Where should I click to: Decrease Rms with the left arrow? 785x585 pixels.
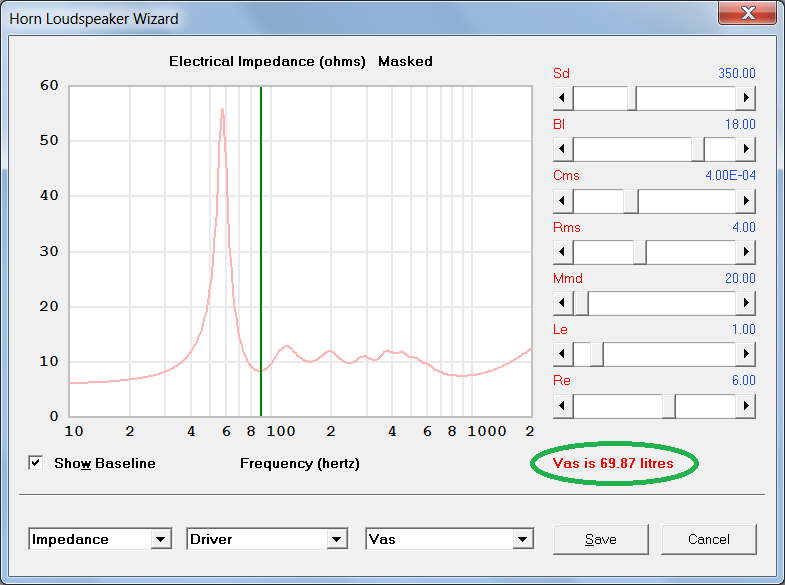pos(563,252)
